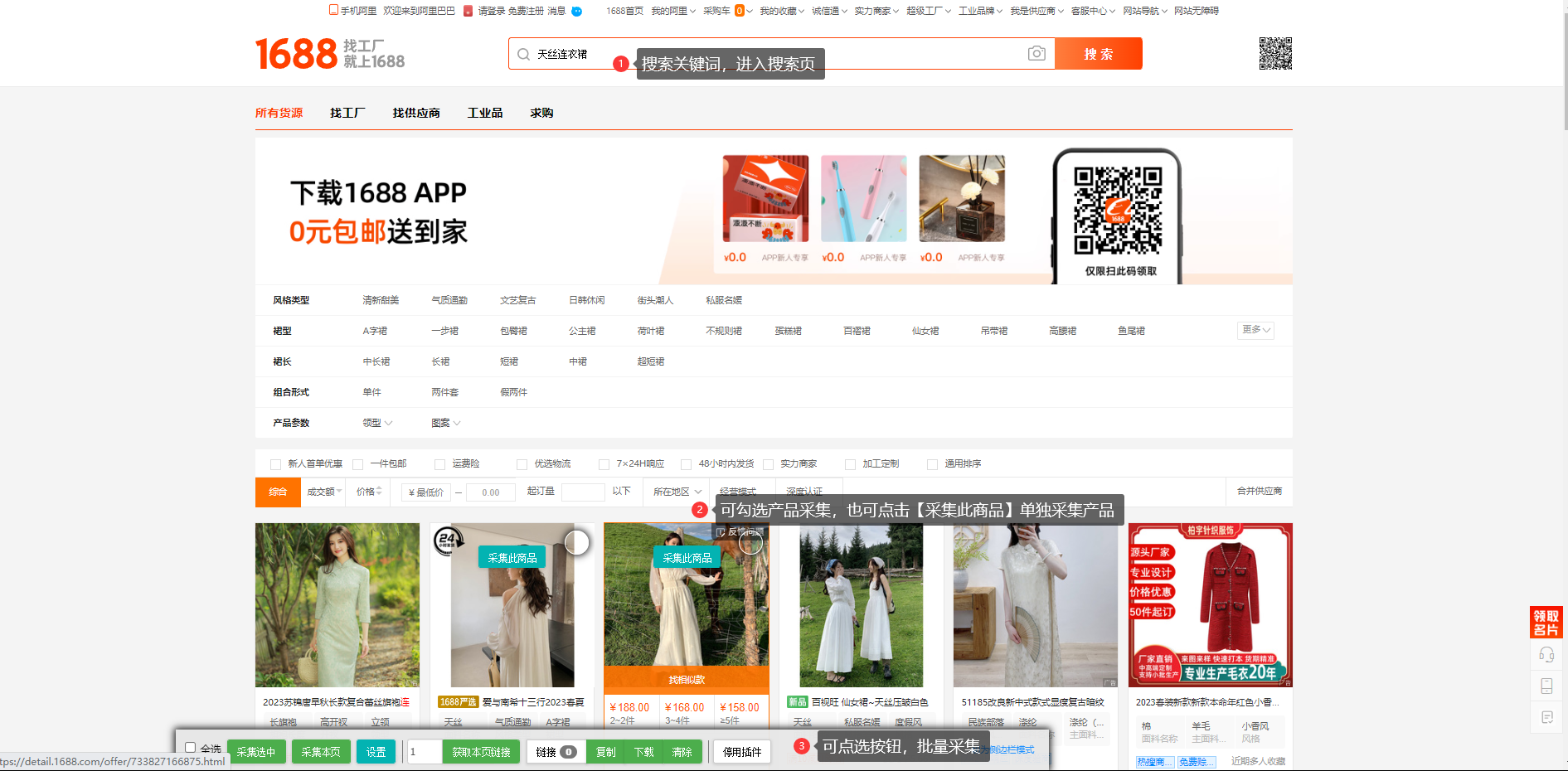Toggle the 48小时内发货 filter
This screenshot has width=1568, height=771.
[x=687, y=464]
